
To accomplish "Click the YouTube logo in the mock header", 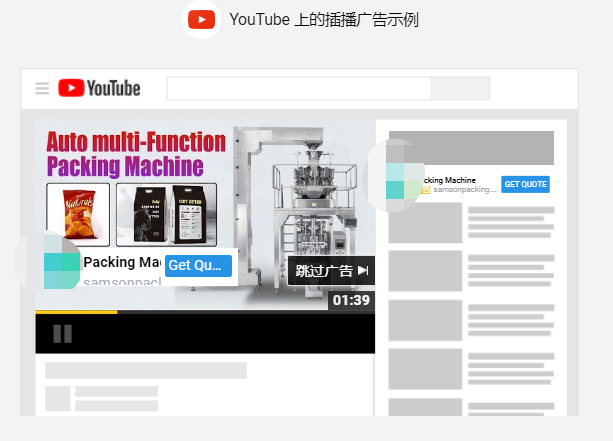I will tap(99, 88).
